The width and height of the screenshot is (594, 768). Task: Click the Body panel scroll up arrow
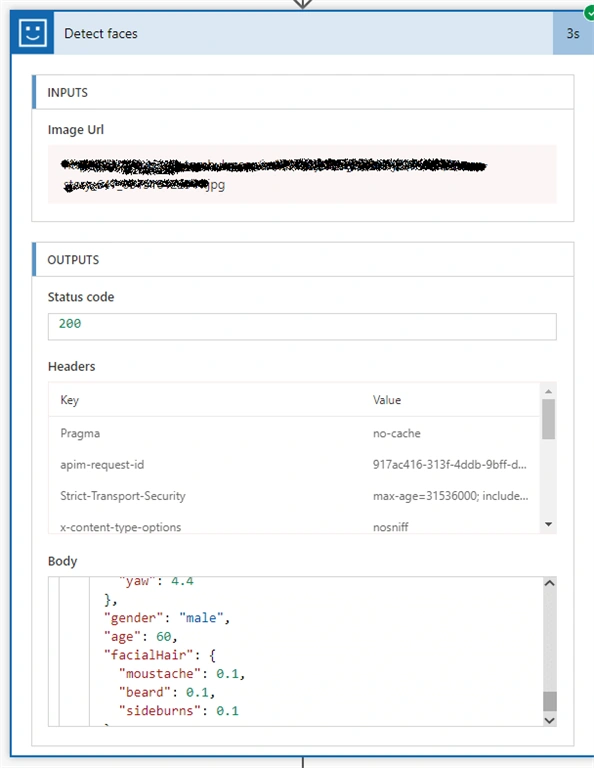point(549,583)
